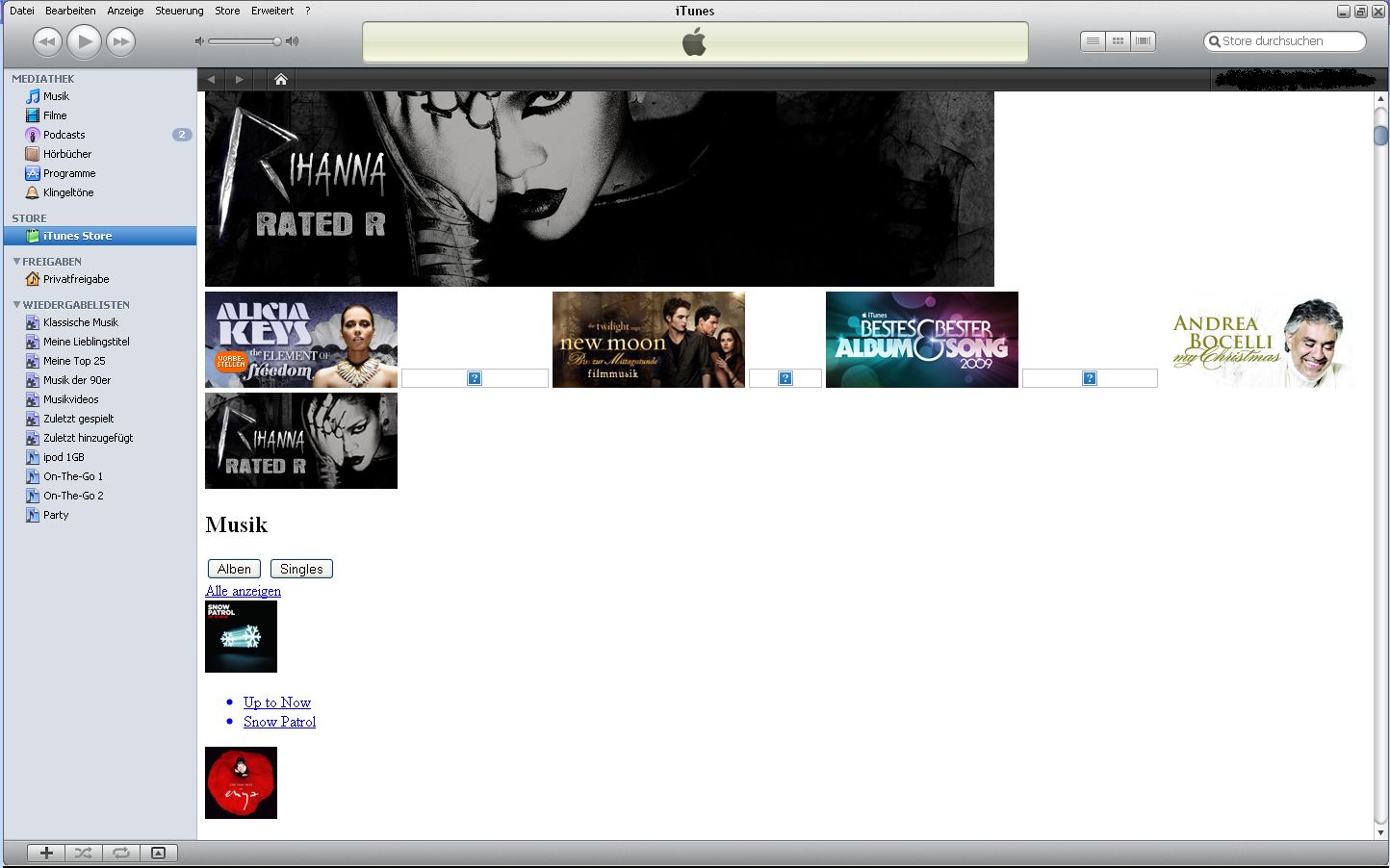Open the Erweitert menu
Screen dimensions: 1390x868
tap(272, 11)
